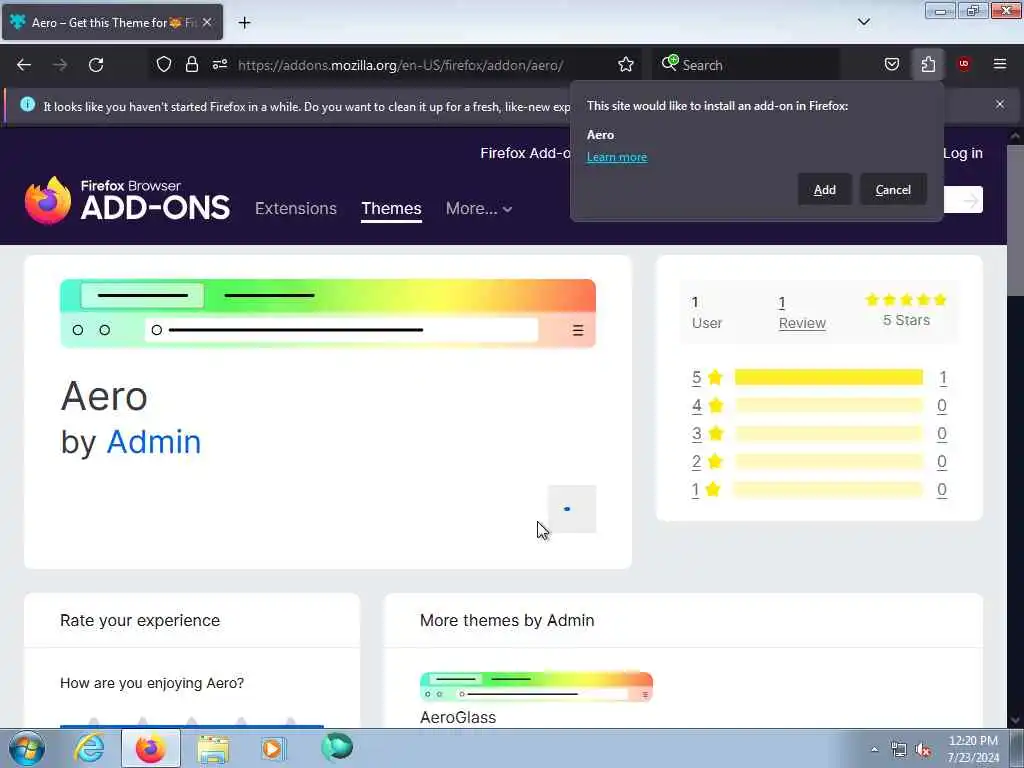Open Pocket save icon
Image resolution: width=1024 pixels, height=768 pixels.
(x=891, y=64)
